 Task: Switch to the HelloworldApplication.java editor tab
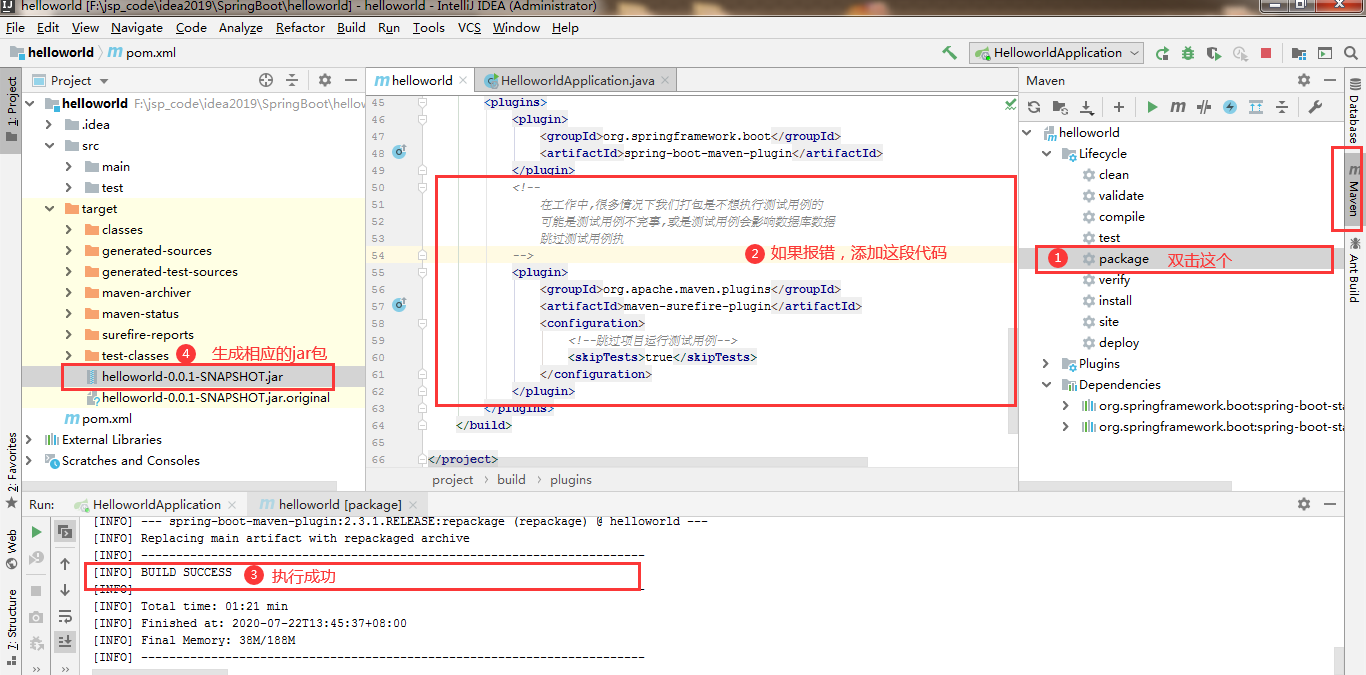(577, 80)
